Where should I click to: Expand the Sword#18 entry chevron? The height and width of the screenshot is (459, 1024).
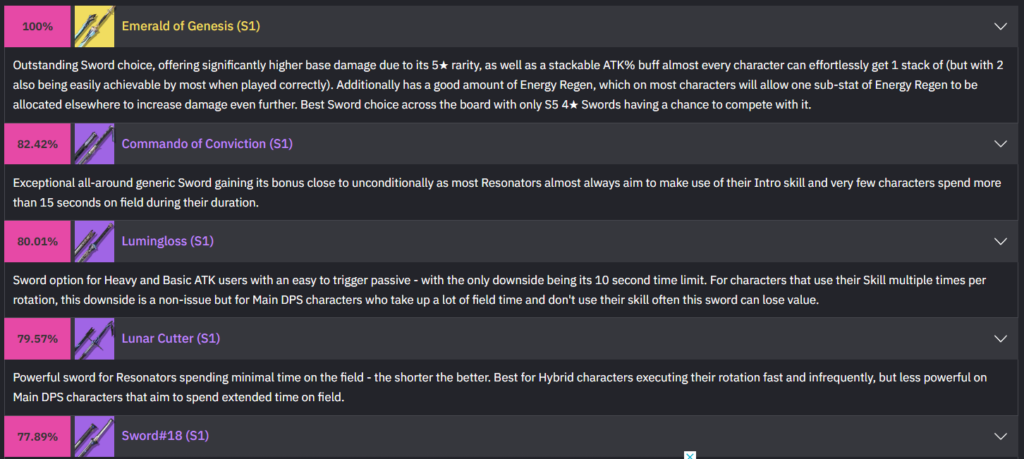tap(1000, 436)
